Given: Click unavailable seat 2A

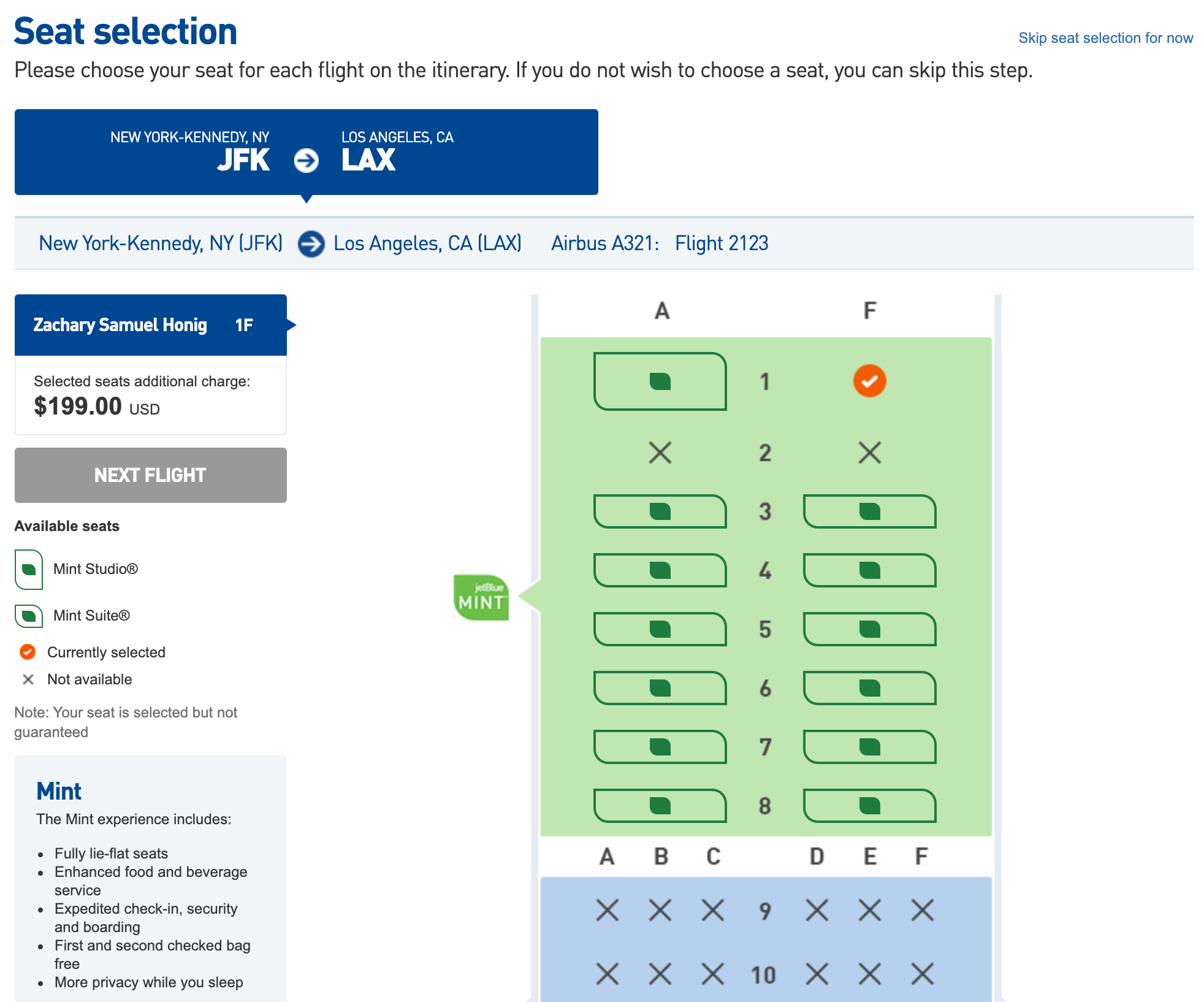Looking at the screenshot, I should (x=660, y=453).
